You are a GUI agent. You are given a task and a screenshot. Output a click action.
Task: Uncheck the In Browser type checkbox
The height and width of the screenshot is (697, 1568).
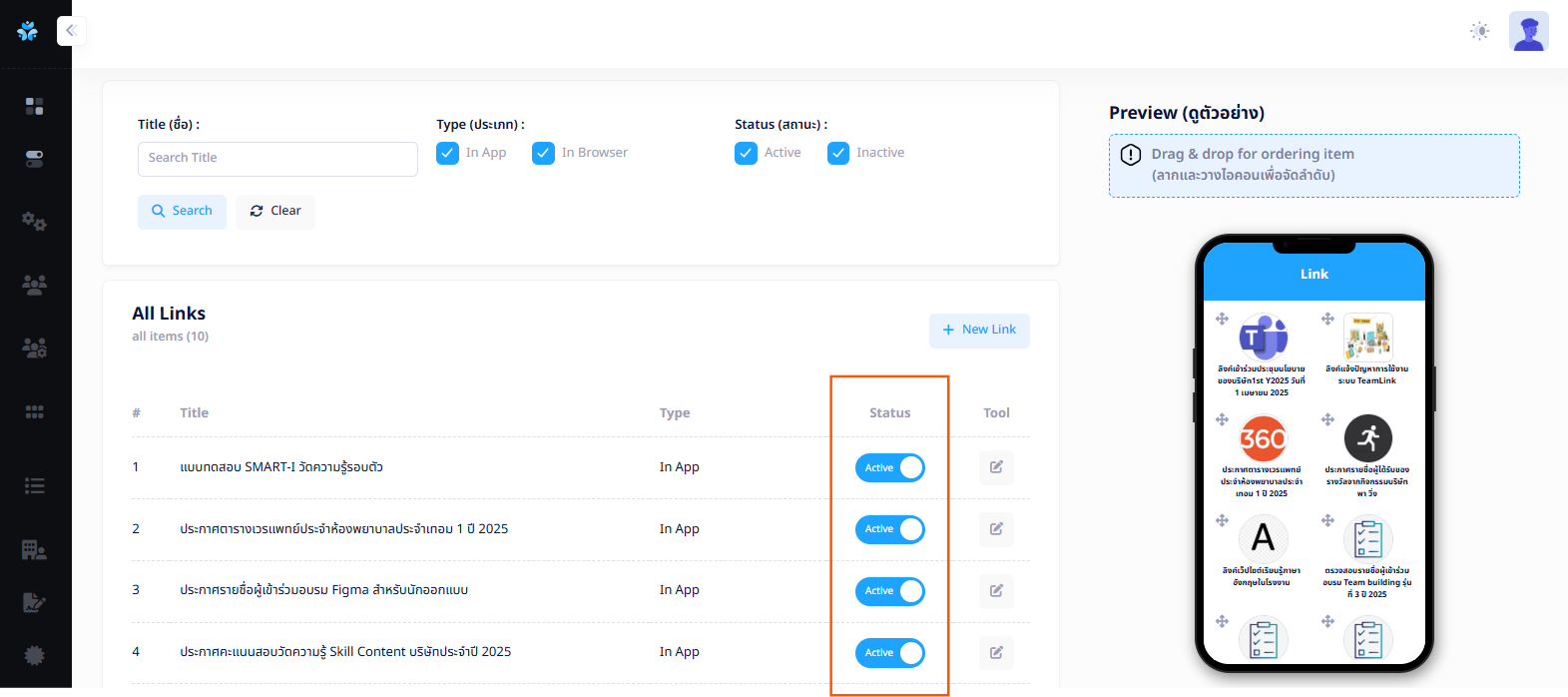click(x=543, y=153)
